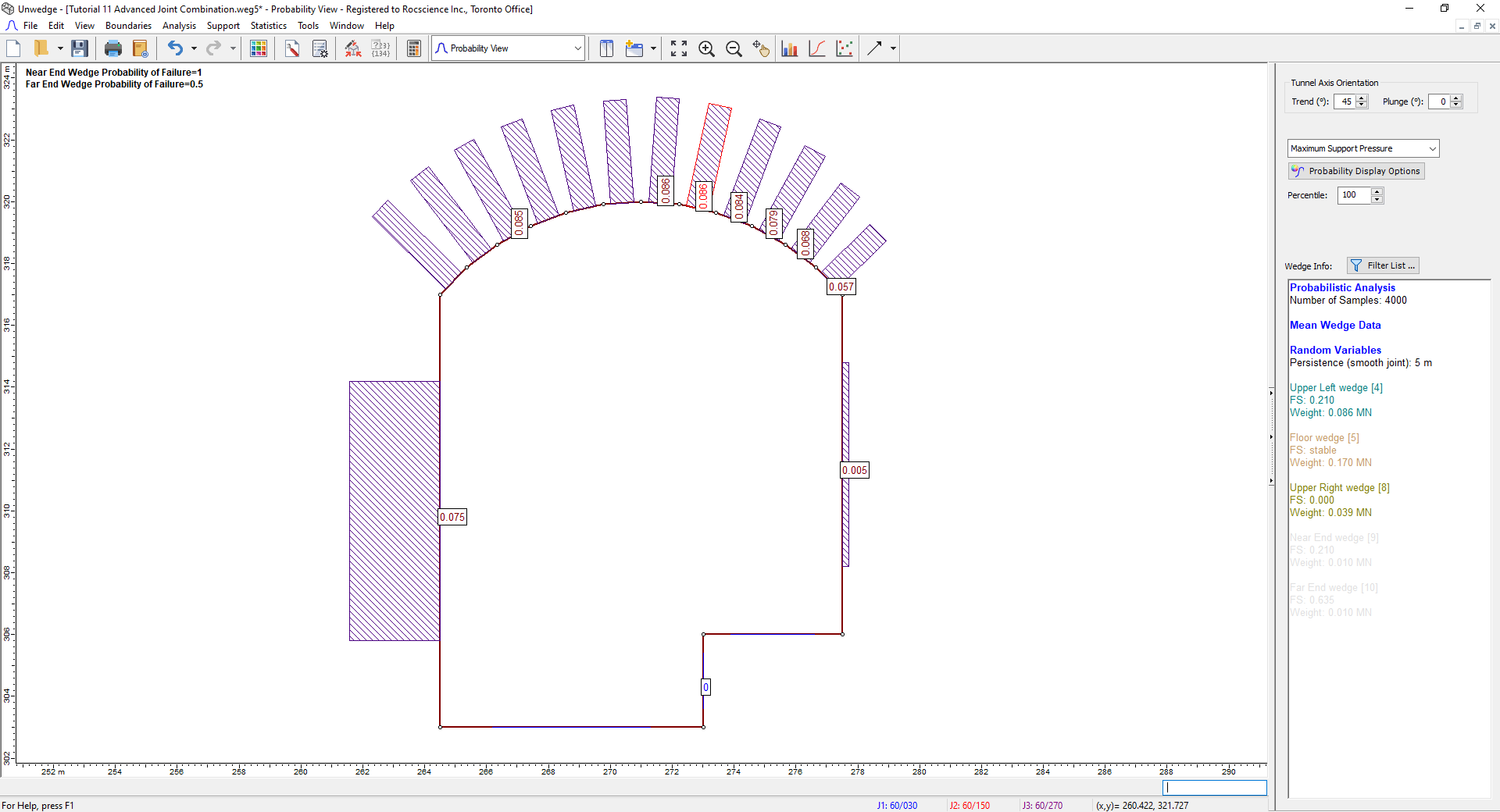Viewport: 1500px width, 812px height.
Task: Click the new window icon
Action: click(634, 48)
